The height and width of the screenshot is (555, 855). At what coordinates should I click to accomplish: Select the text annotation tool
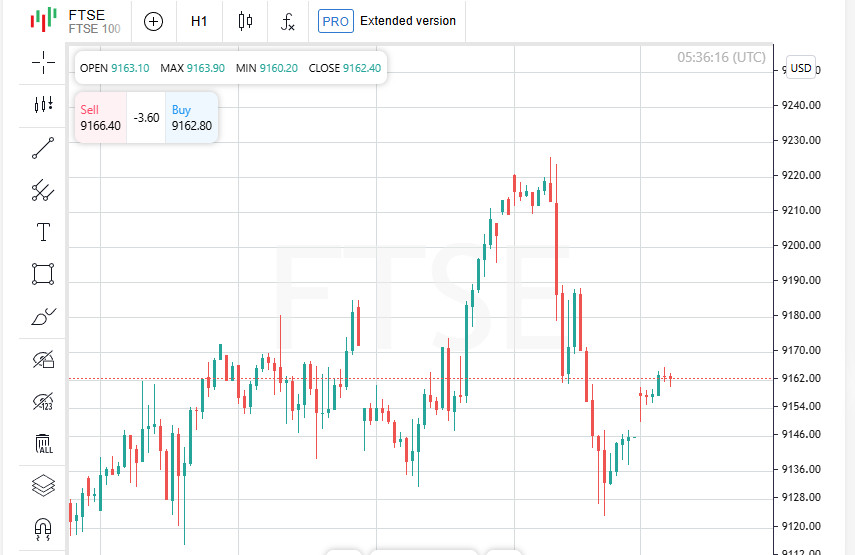pyautogui.click(x=43, y=233)
